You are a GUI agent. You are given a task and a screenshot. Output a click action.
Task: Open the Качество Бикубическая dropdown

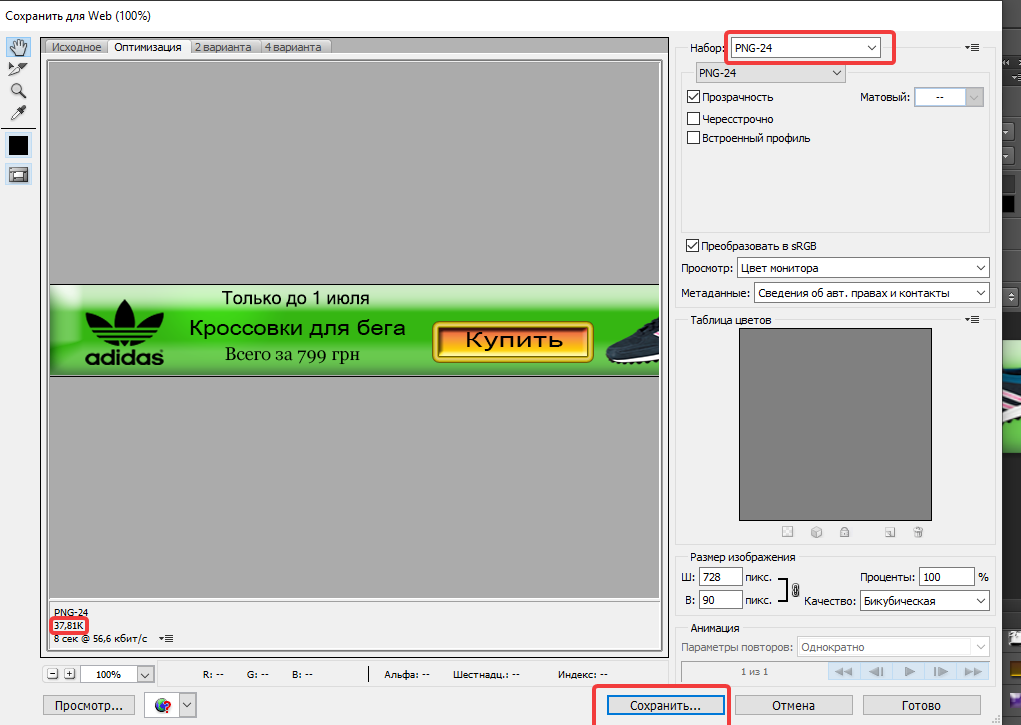(925, 601)
